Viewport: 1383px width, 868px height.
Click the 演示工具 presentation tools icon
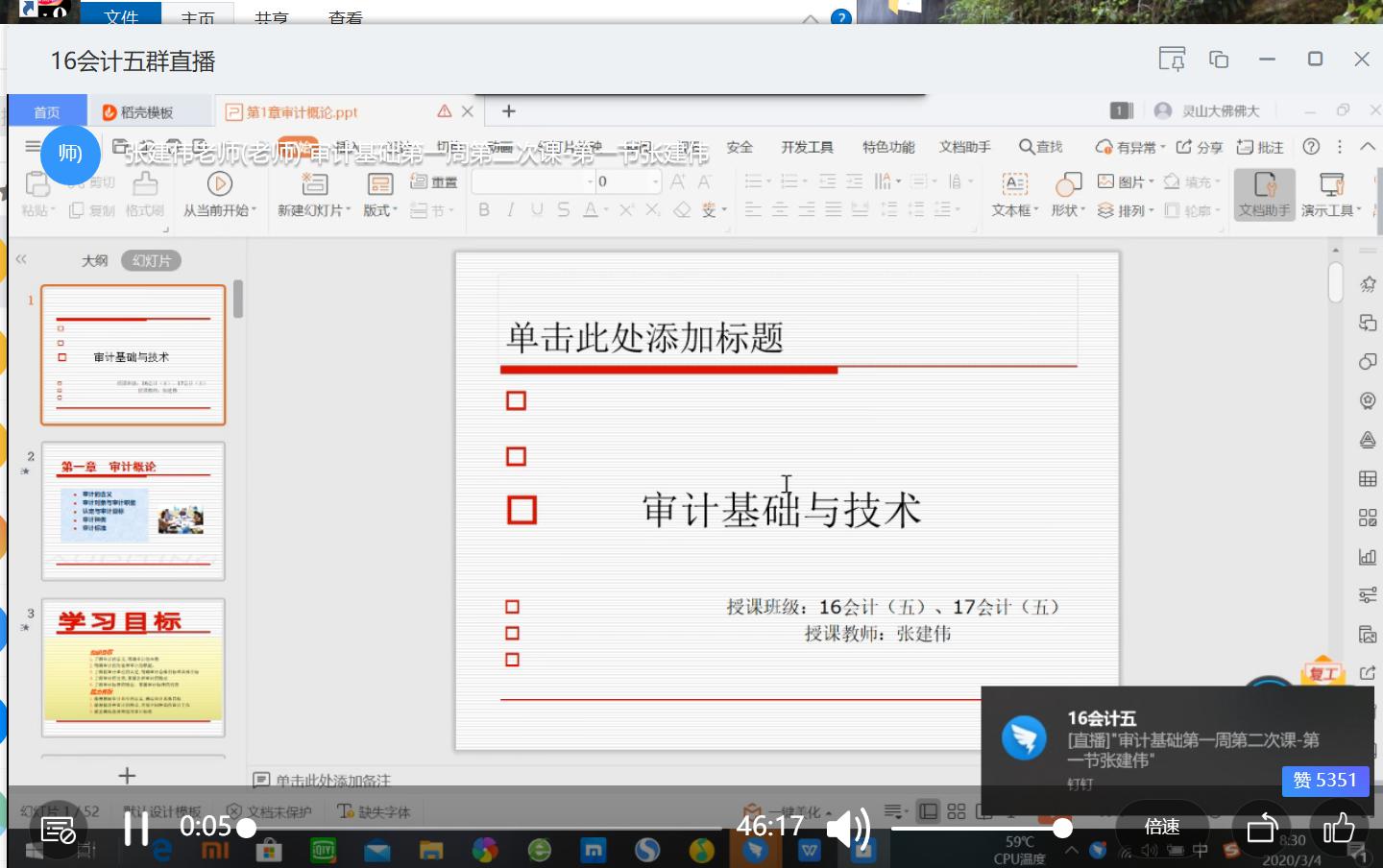(x=1329, y=192)
